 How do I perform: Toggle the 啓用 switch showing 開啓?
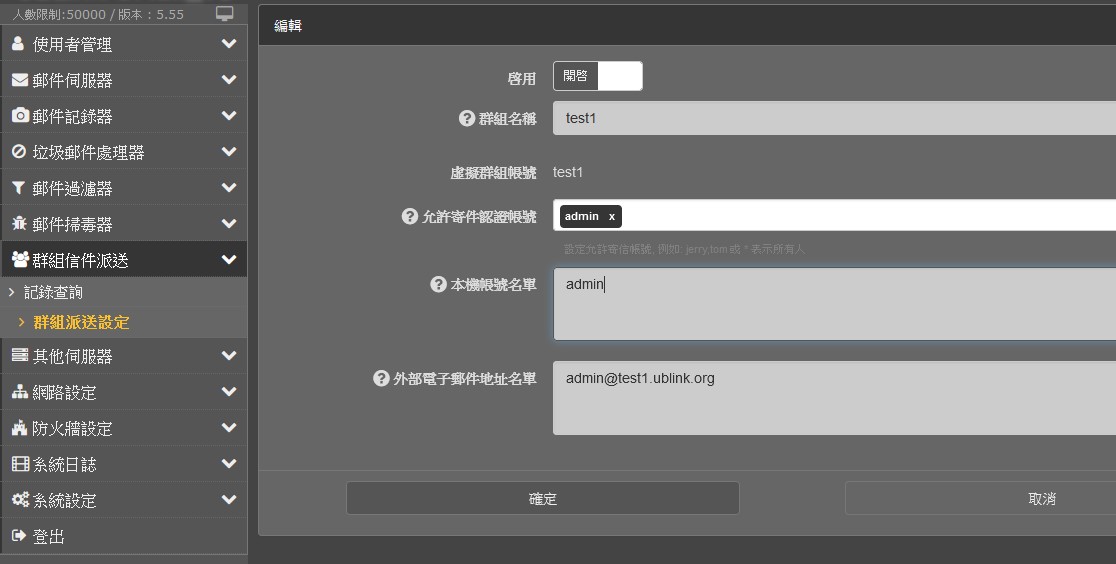tap(597, 76)
